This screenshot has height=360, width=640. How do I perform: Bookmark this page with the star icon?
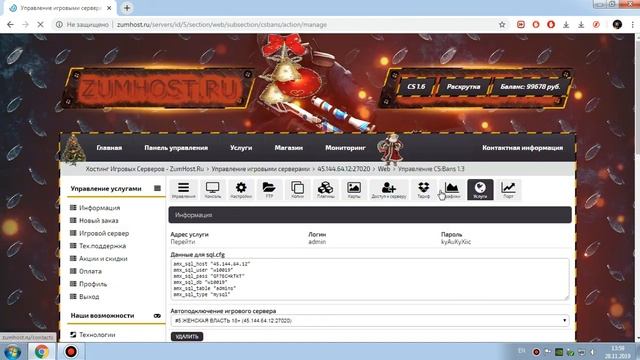502,24
